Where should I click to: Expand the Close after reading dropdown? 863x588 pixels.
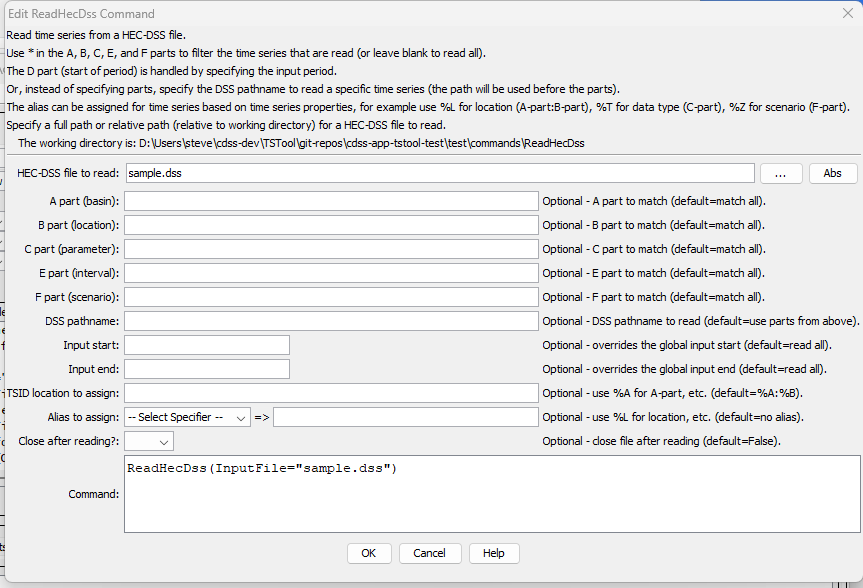(x=149, y=442)
